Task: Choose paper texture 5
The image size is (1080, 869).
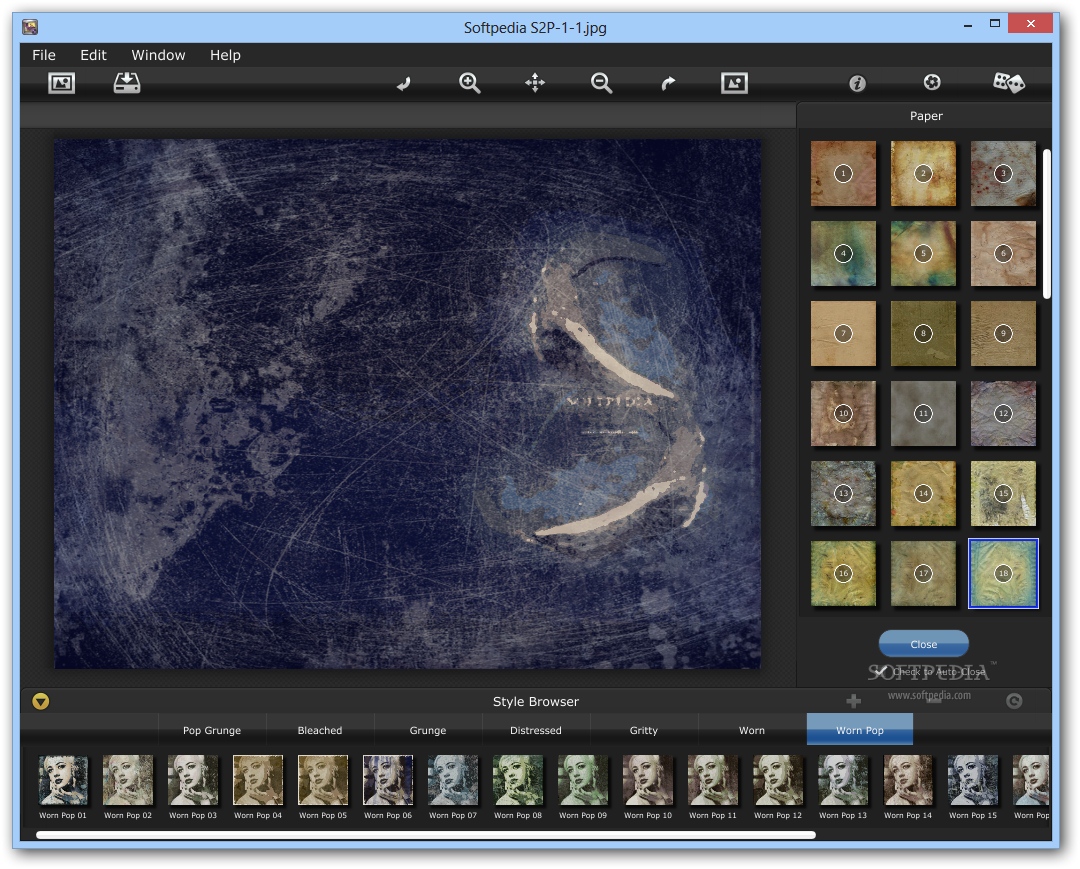Action: coord(923,253)
